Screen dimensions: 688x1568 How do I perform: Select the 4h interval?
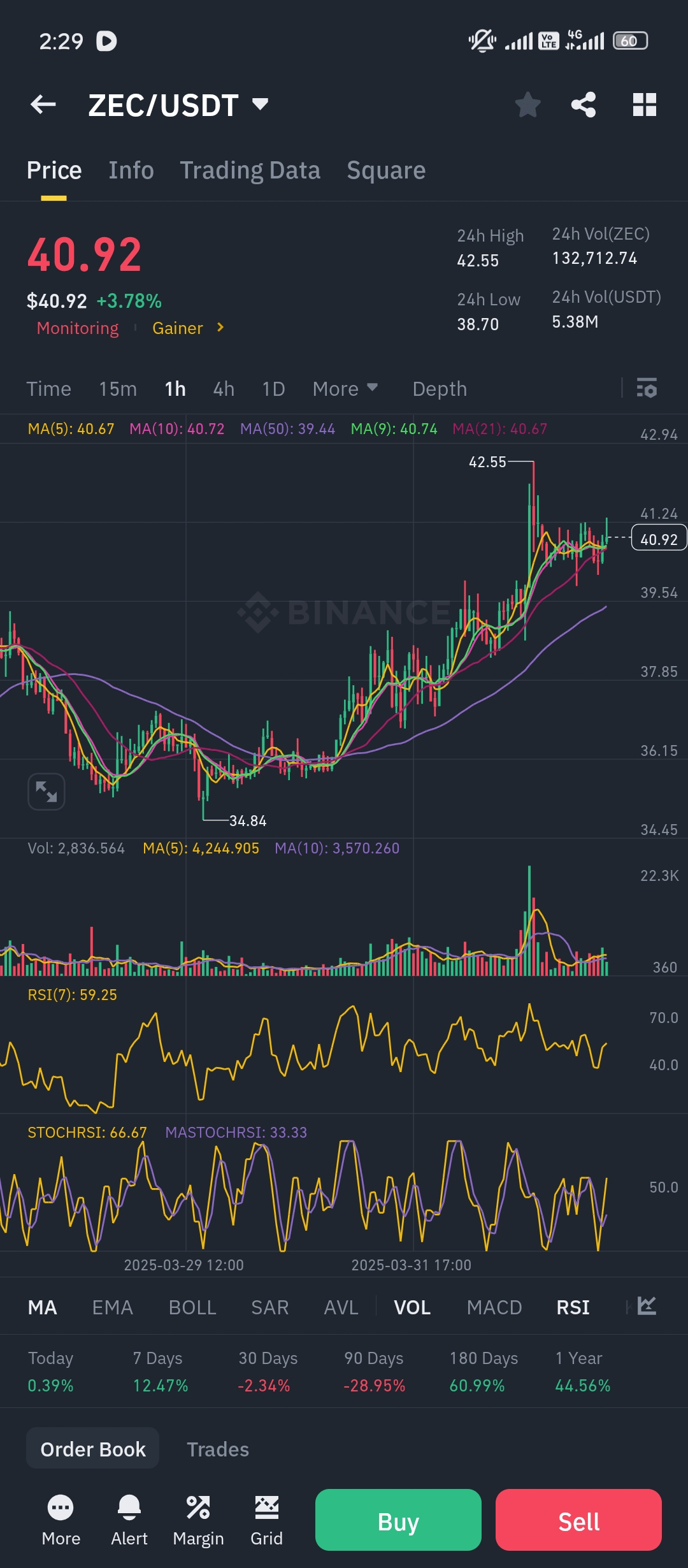[x=224, y=389]
